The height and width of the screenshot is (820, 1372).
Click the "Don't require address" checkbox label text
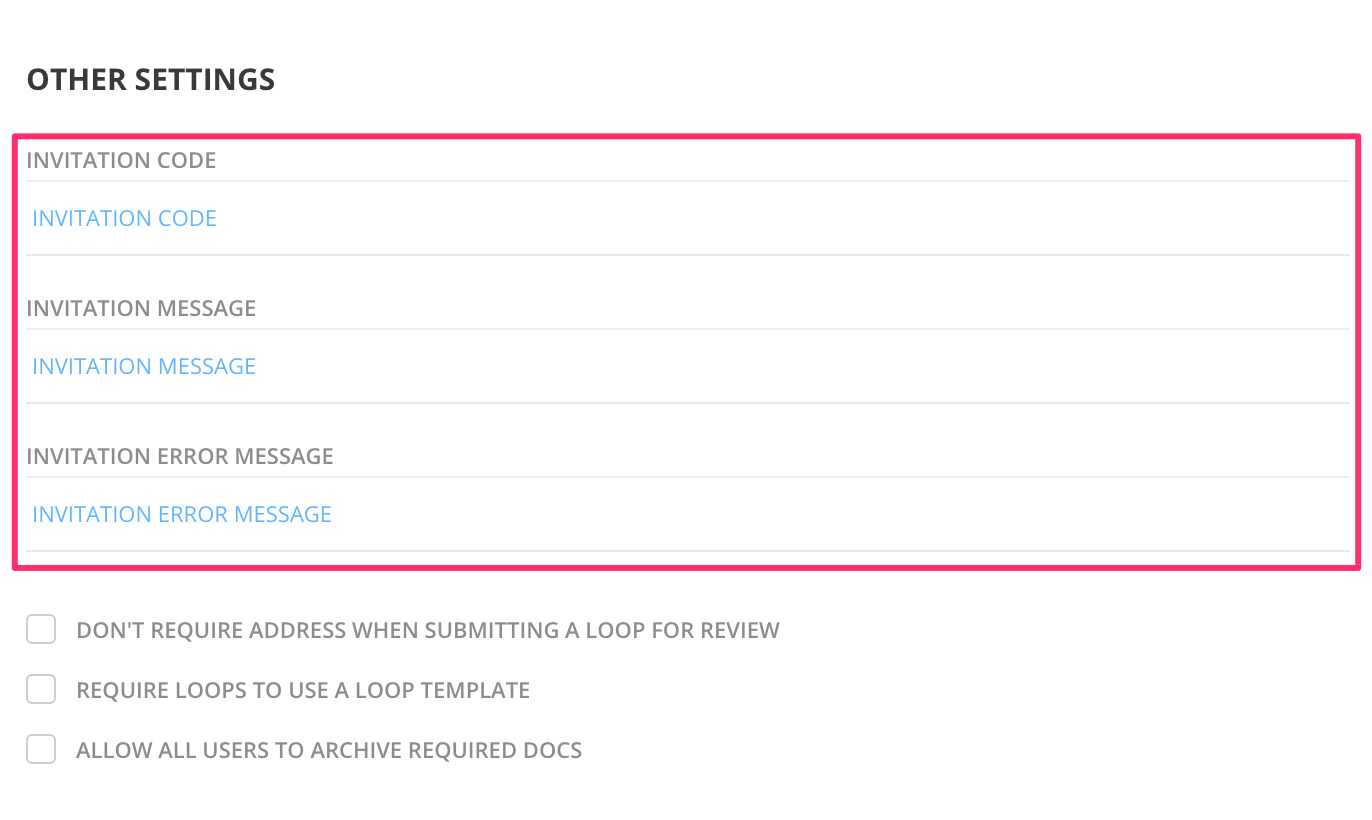point(428,631)
